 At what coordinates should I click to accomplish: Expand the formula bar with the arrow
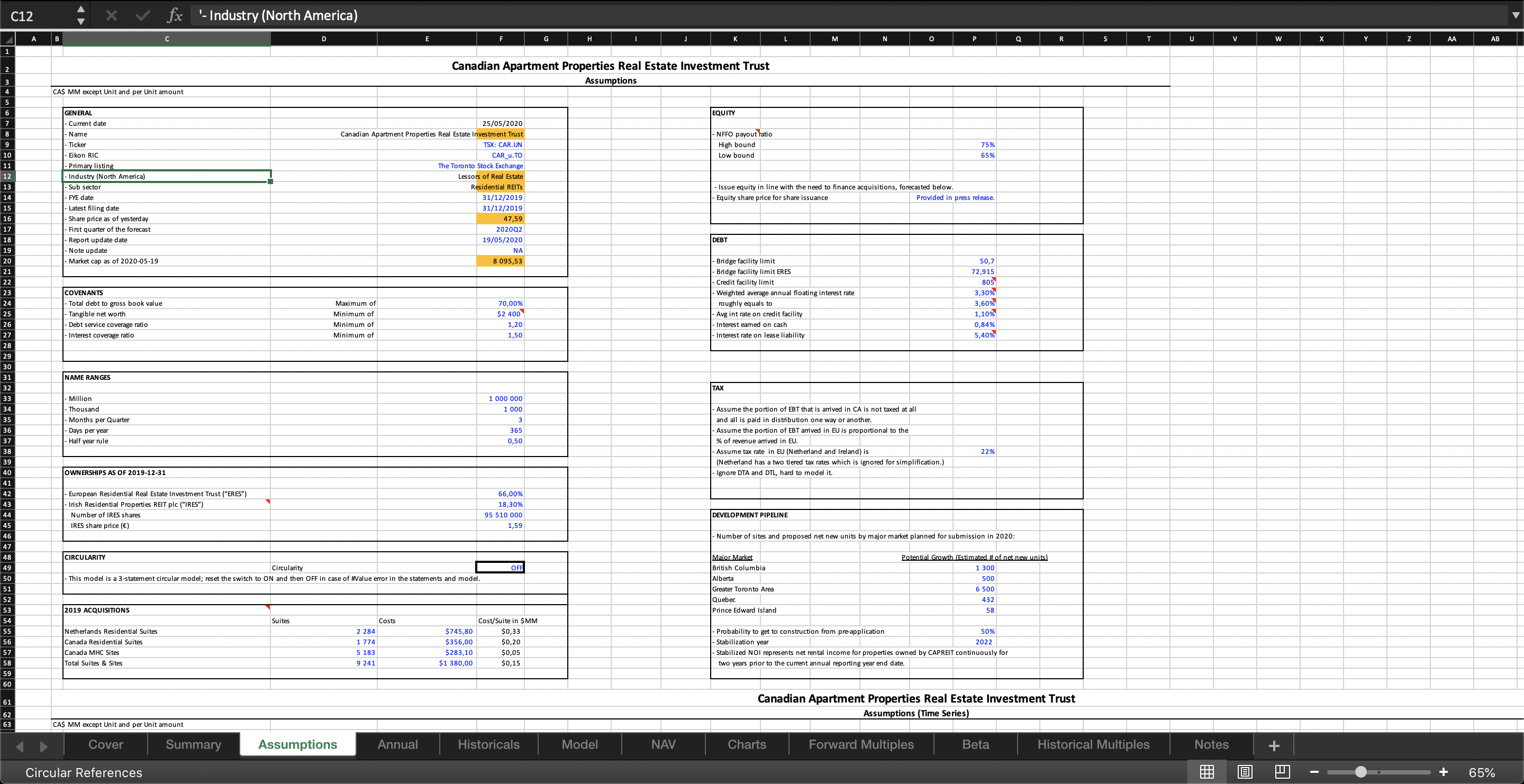[x=1516, y=15]
